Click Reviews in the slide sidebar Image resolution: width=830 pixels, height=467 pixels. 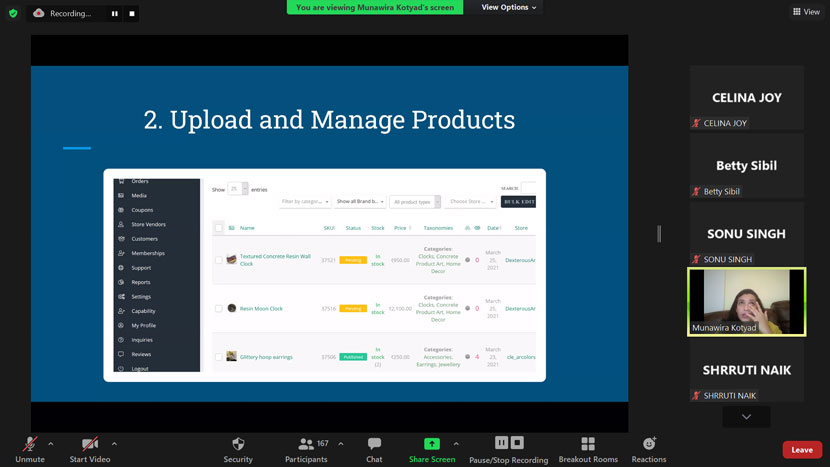[x=141, y=354]
